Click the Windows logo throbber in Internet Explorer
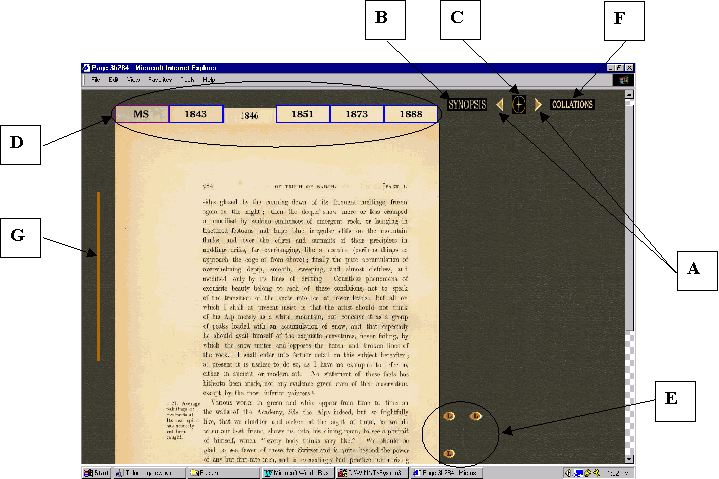 (x=624, y=80)
